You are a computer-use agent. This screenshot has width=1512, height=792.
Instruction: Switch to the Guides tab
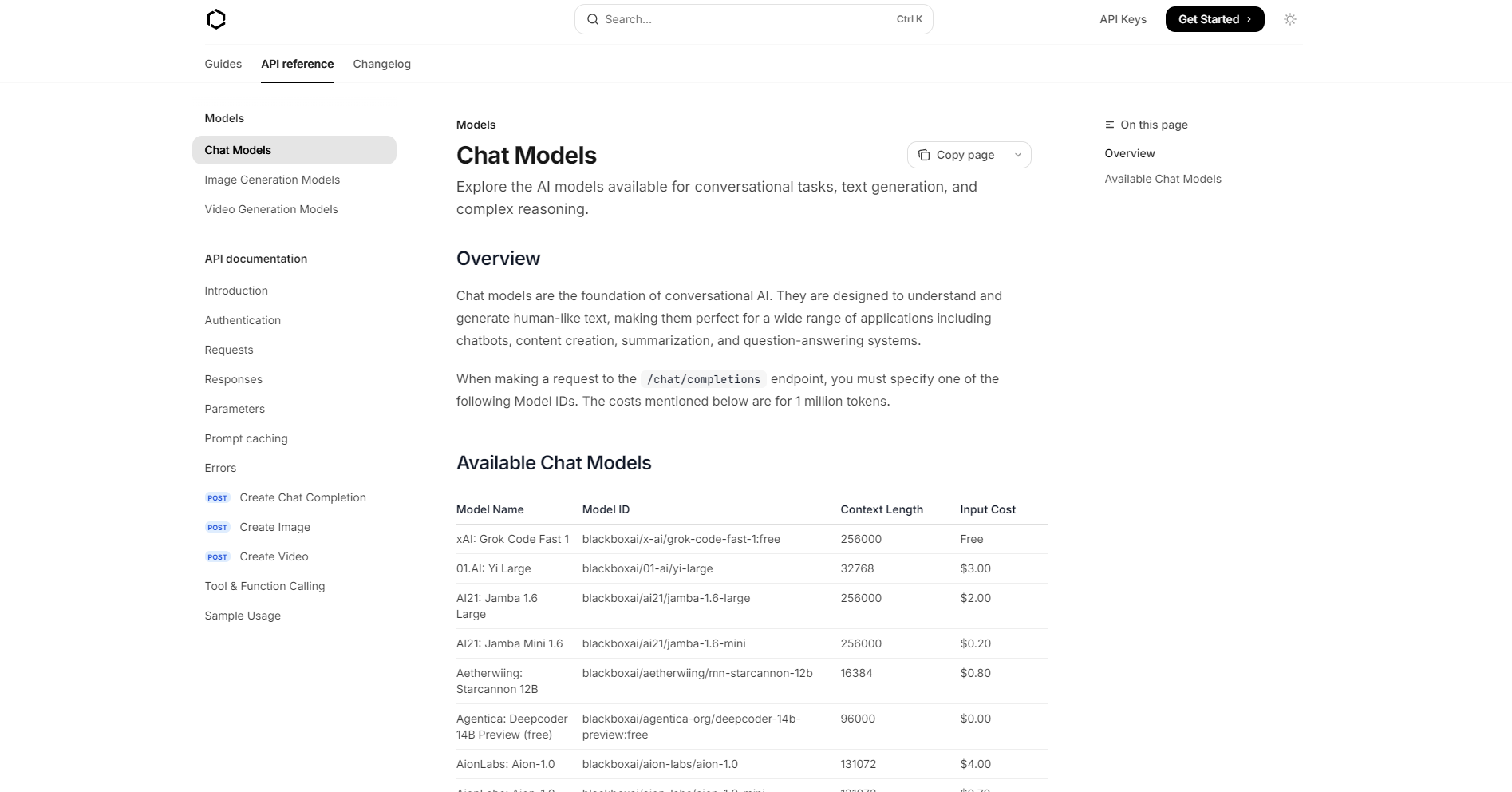click(223, 64)
